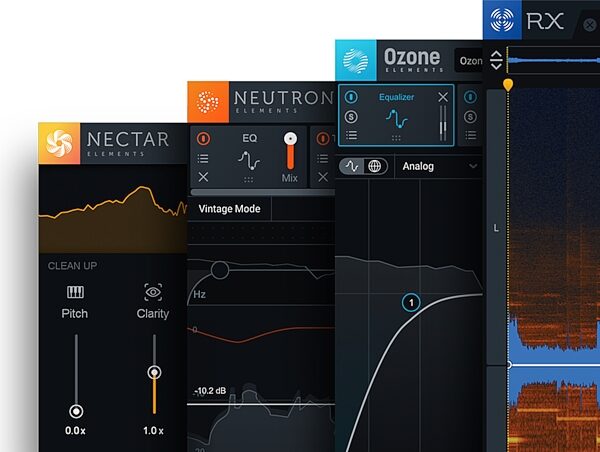Click the Vintage Mode button
The height and width of the screenshot is (452, 600).
click(230, 209)
